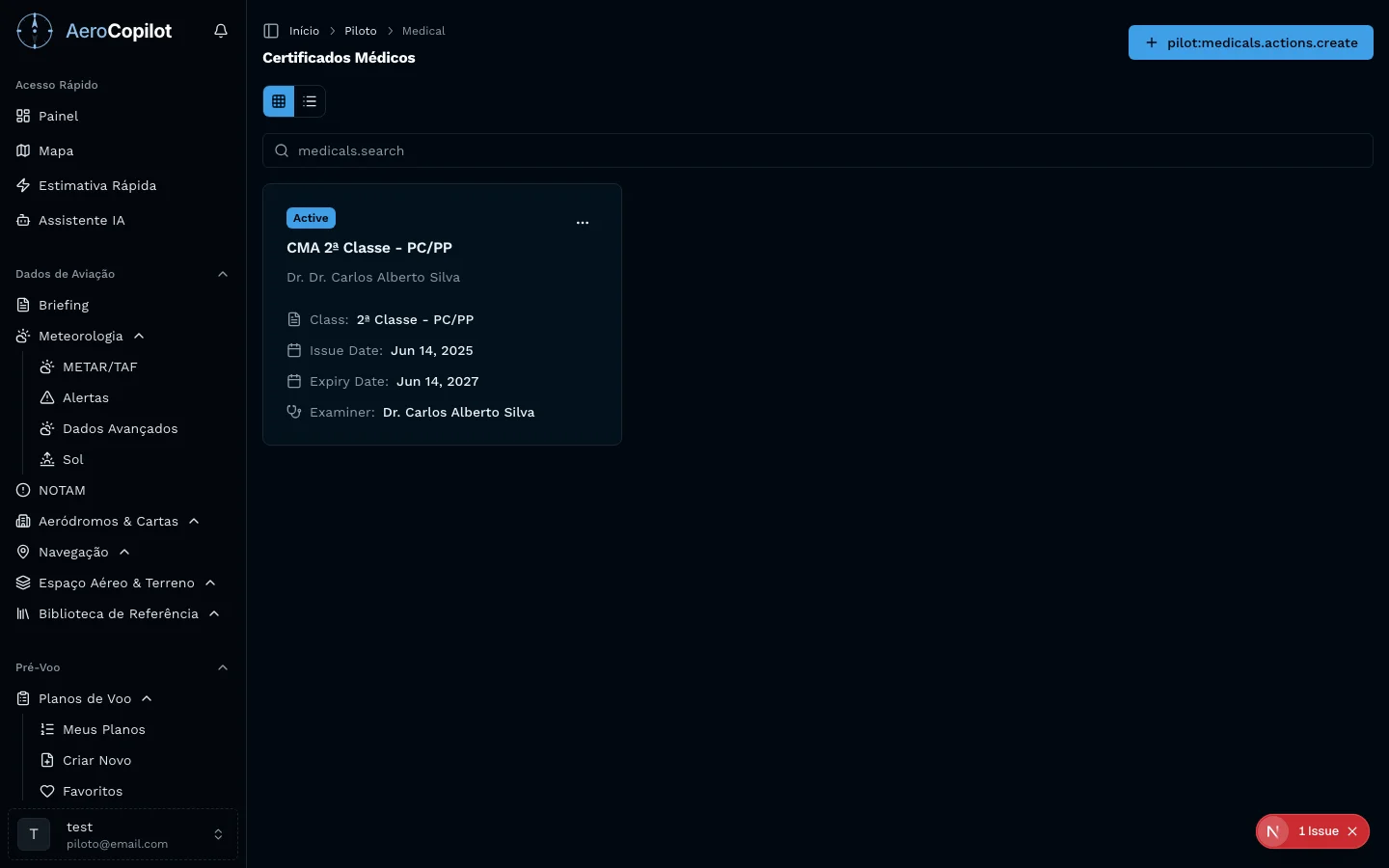Dismiss the 1 Issue notification badge

coord(1352,831)
